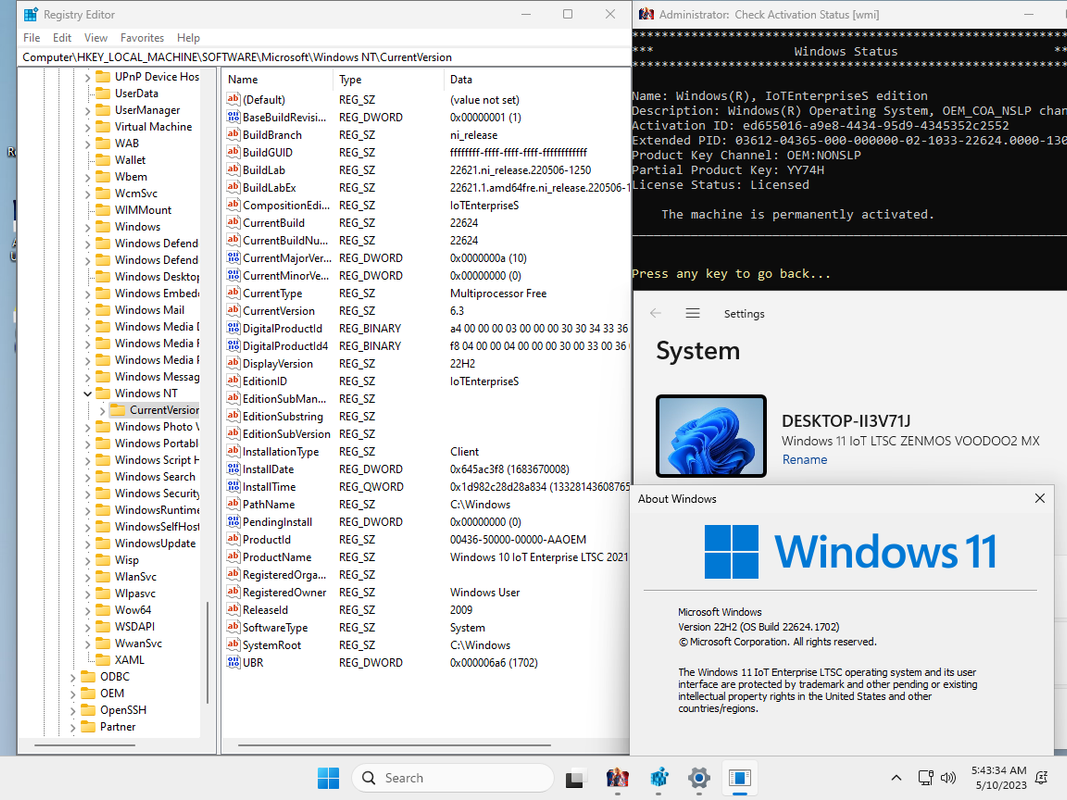Open the Registry Editor taskbar icon

[x=659, y=778]
